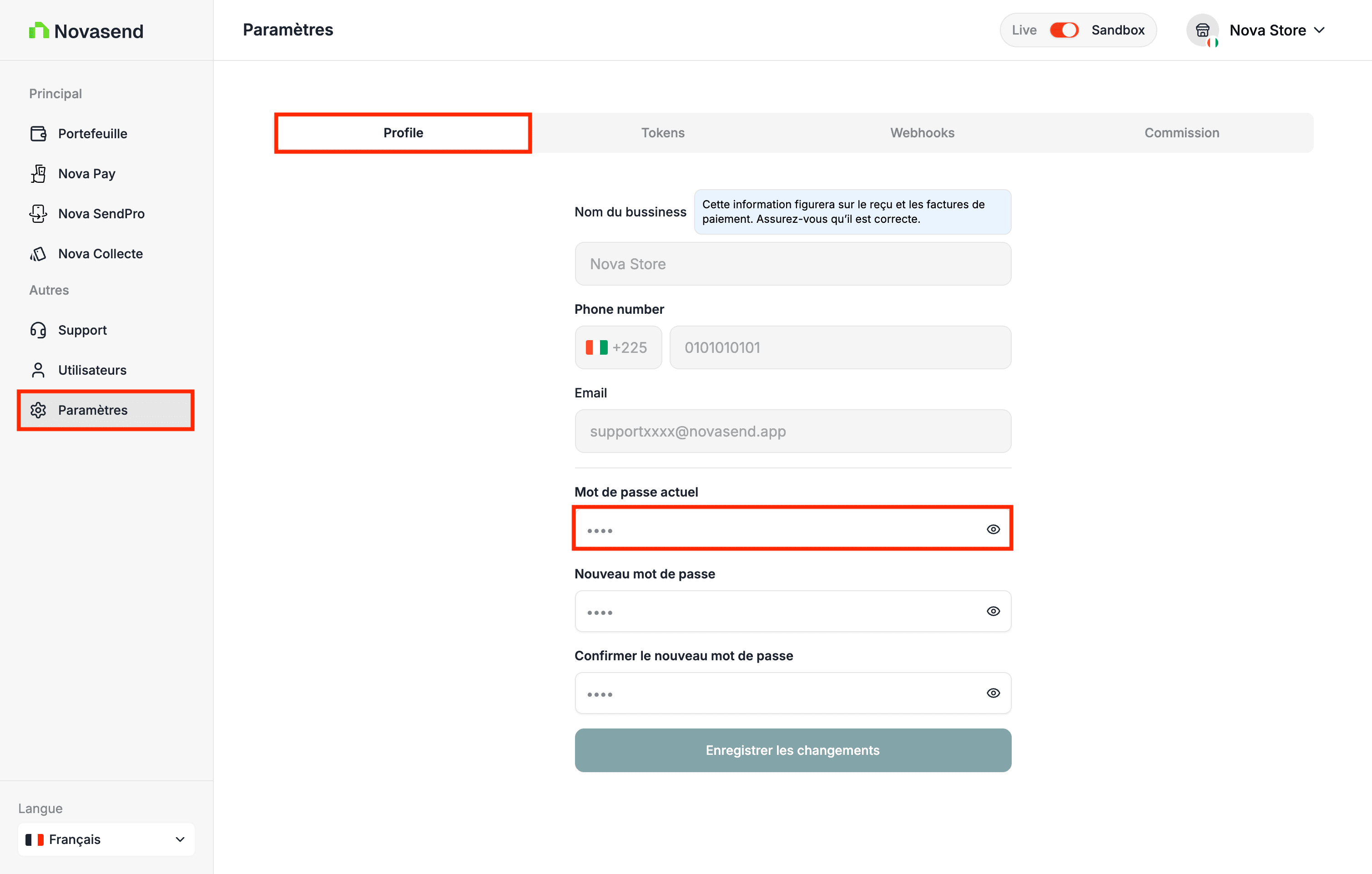Viewport: 1372px width, 874px height.
Task: Switch to the Profile tab
Action: pyautogui.click(x=404, y=133)
